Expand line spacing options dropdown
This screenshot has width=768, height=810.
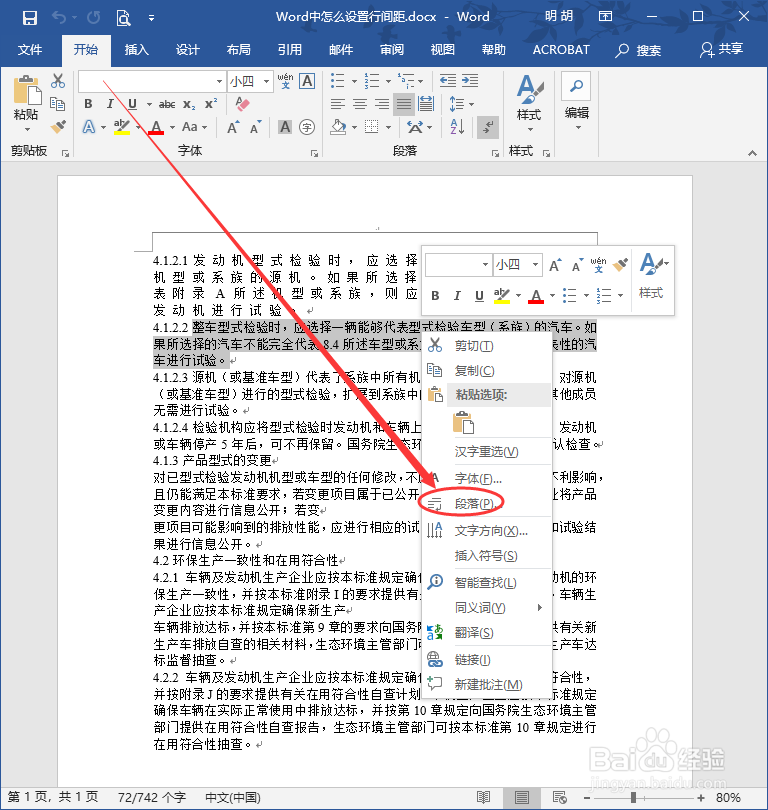coord(472,104)
